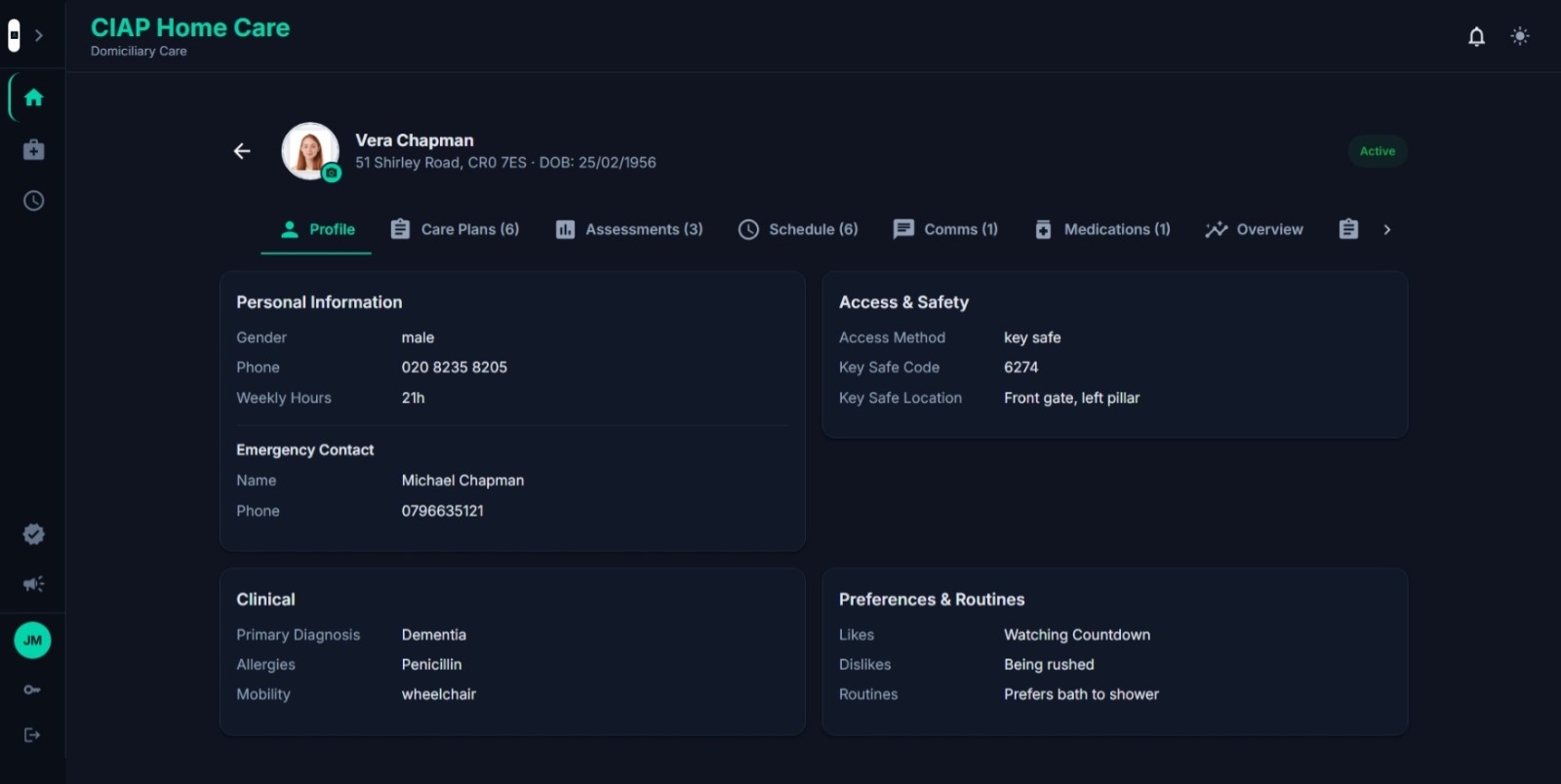Open the Assessments (3) tab
The height and width of the screenshot is (784, 1561).
pos(629,229)
